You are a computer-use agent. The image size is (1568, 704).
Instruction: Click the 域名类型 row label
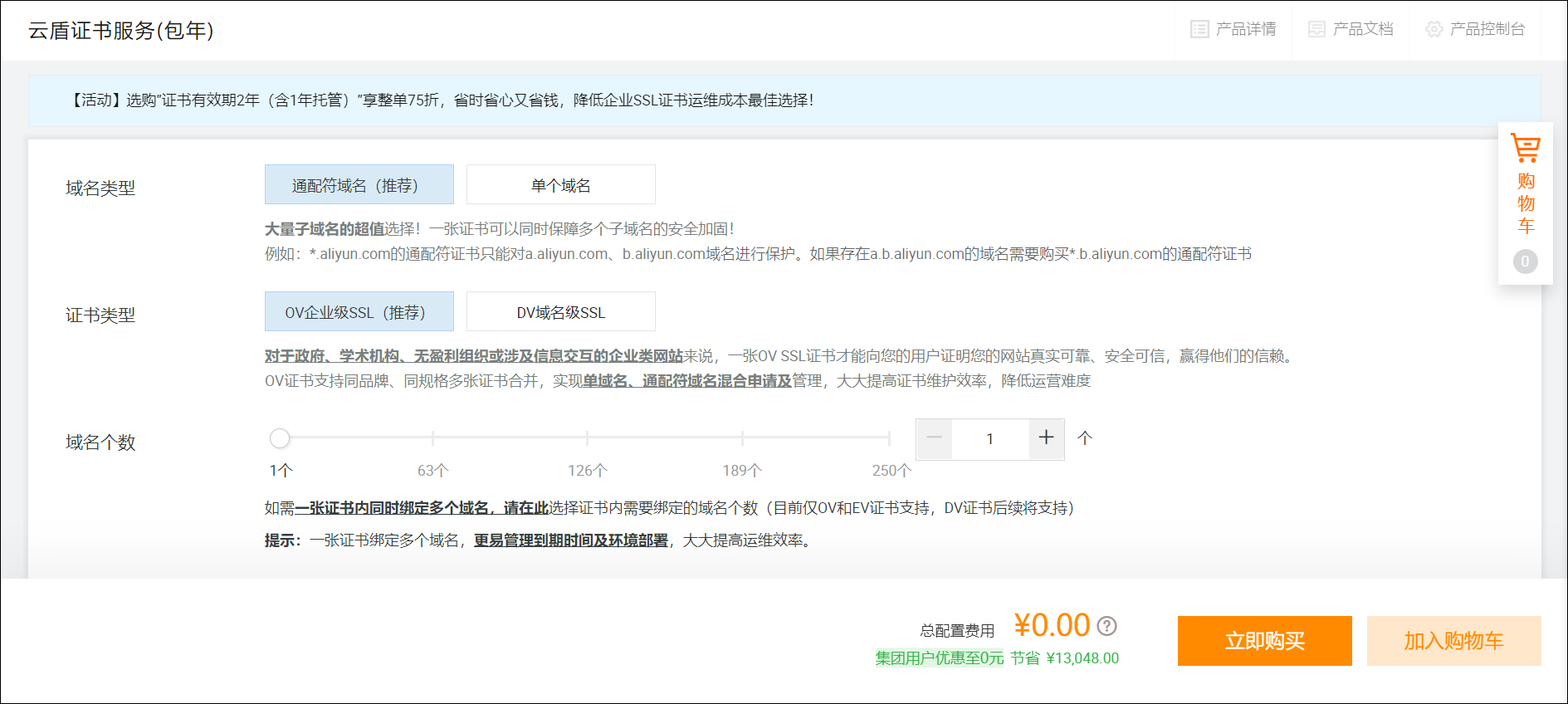click(x=100, y=188)
